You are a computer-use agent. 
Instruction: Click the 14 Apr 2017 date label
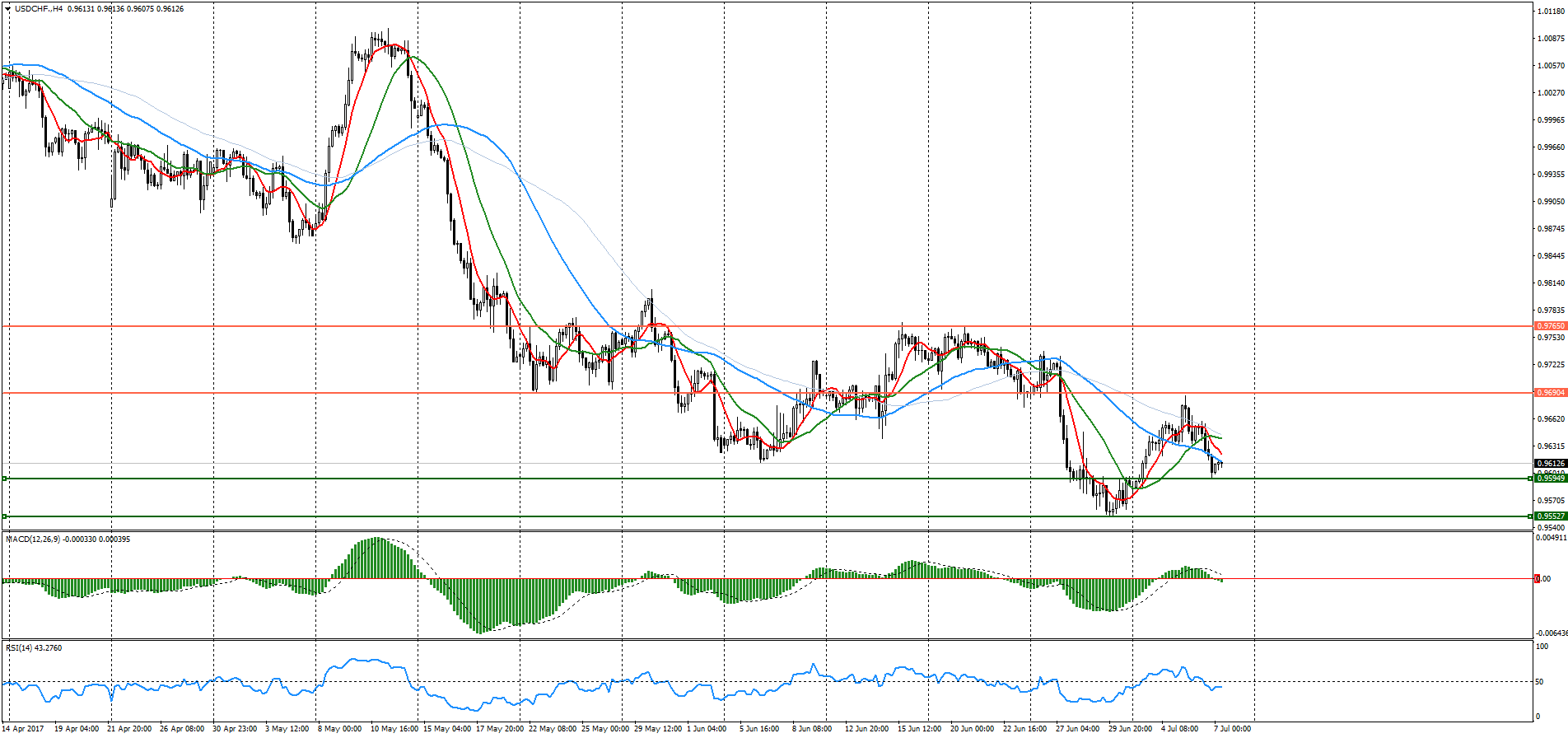(24, 729)
